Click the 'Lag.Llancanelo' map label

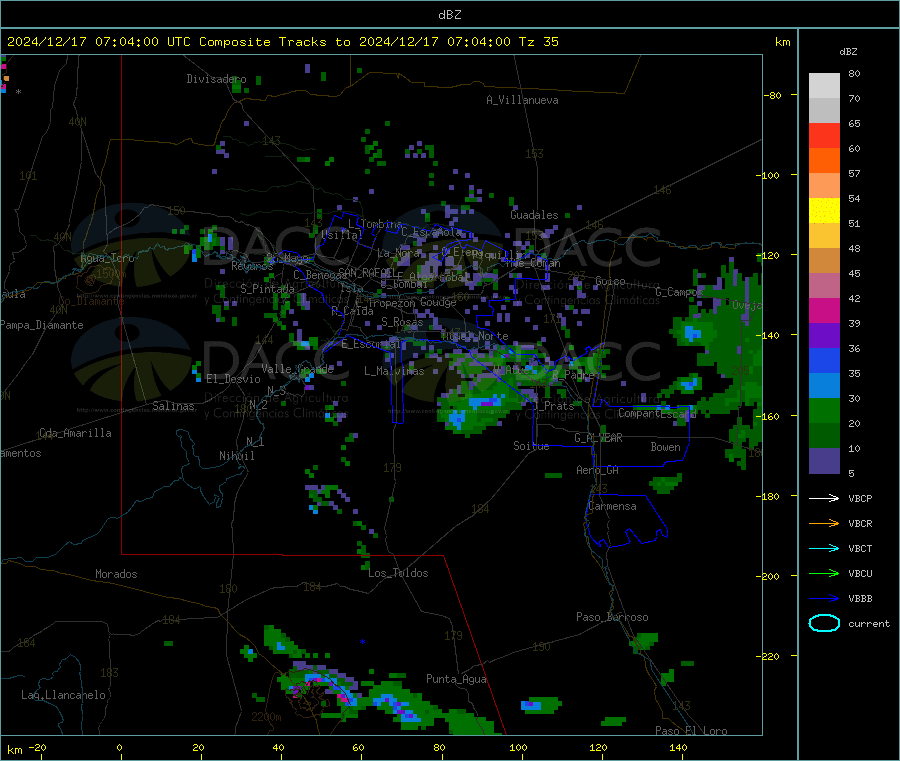(64, 695)
